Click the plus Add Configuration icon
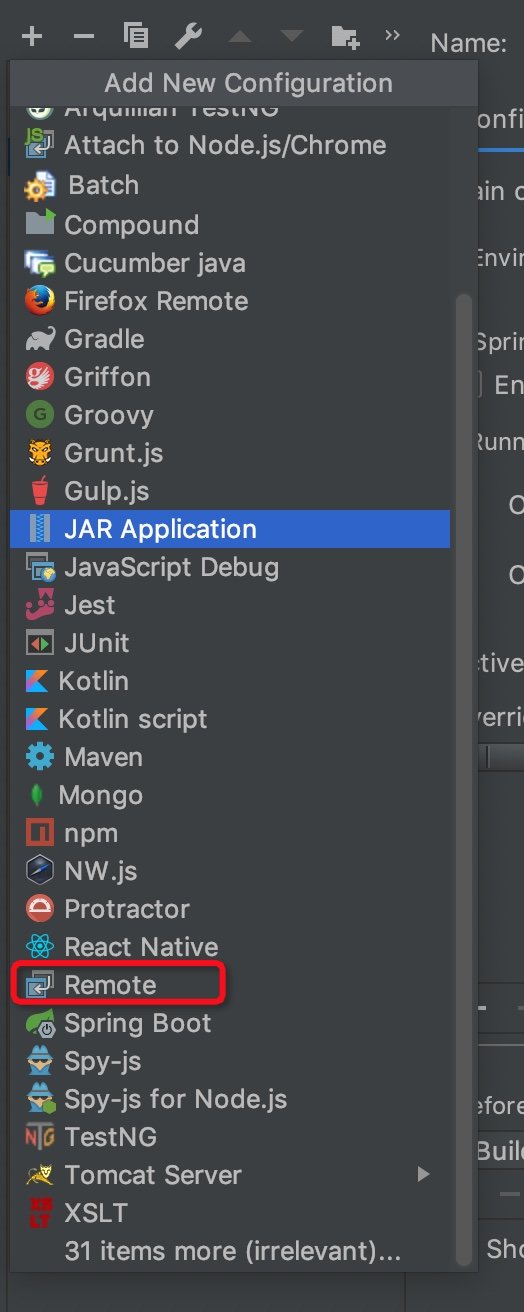The width and height of the screenshot is (524, 1312). click(32, 37)
